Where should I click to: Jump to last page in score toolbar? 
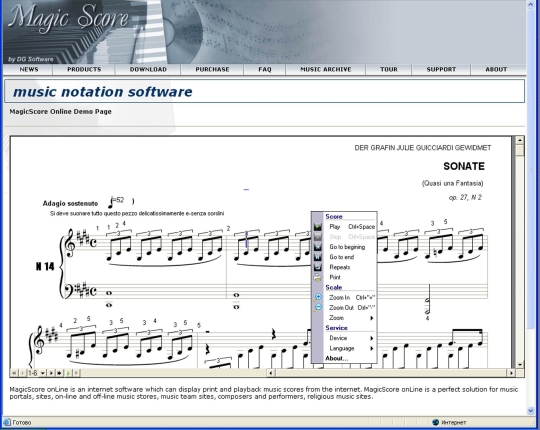[59, 373]
